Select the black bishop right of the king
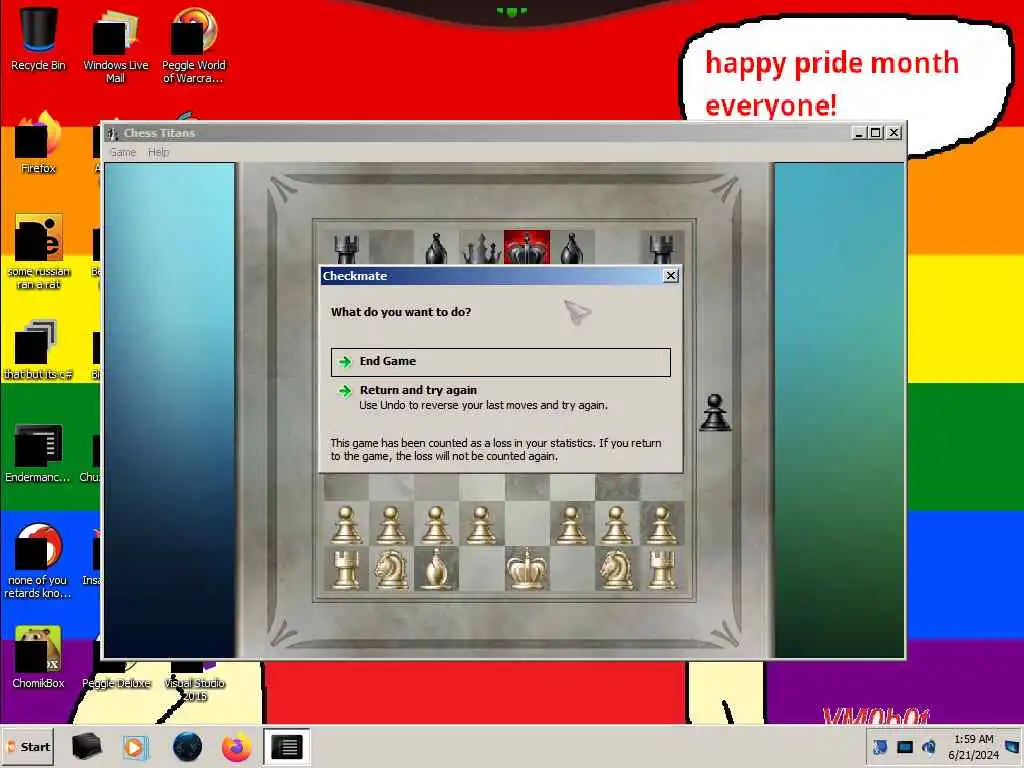 (571, 248)
